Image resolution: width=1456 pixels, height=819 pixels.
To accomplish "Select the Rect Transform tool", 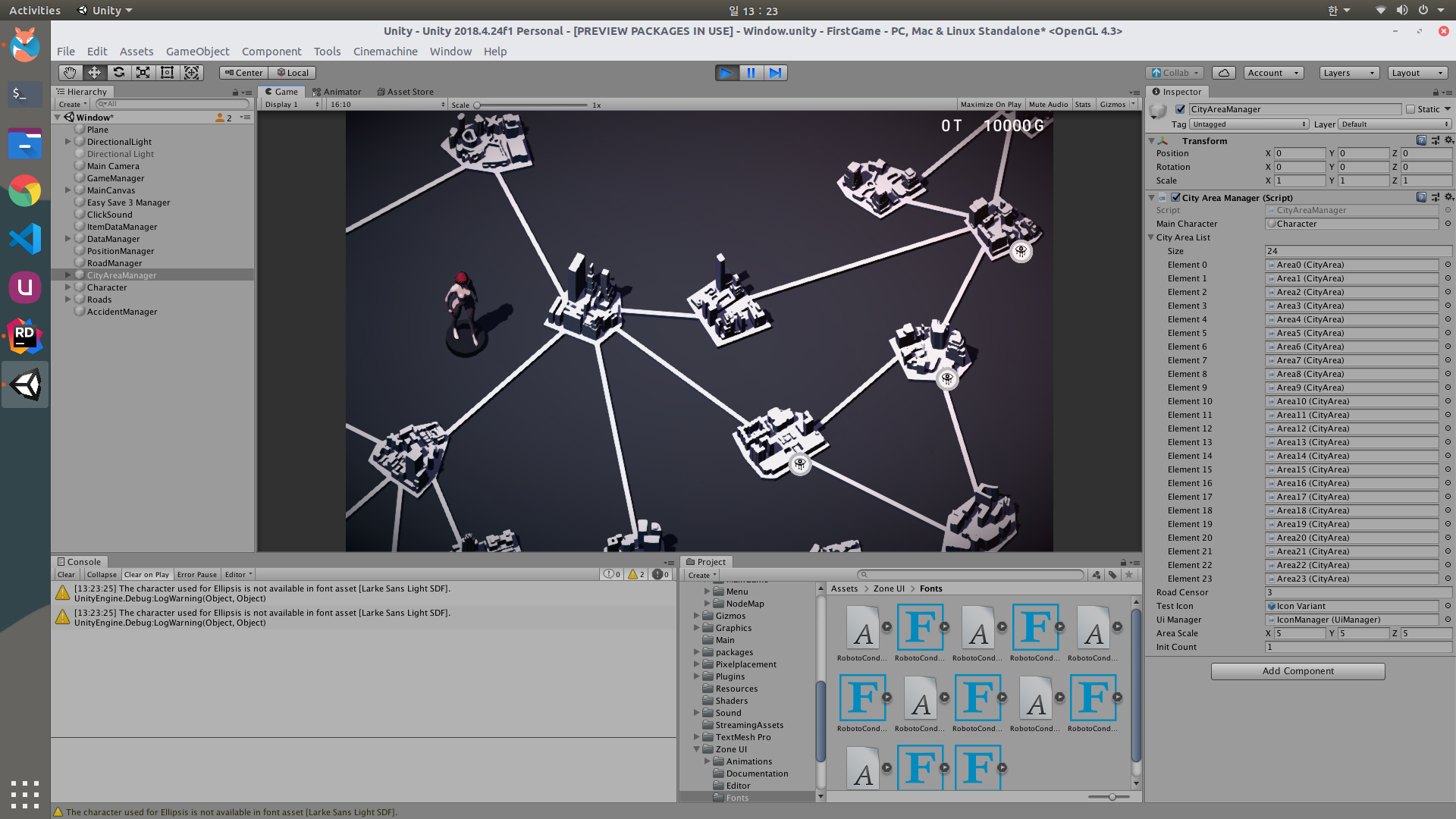I will point(168,73).
